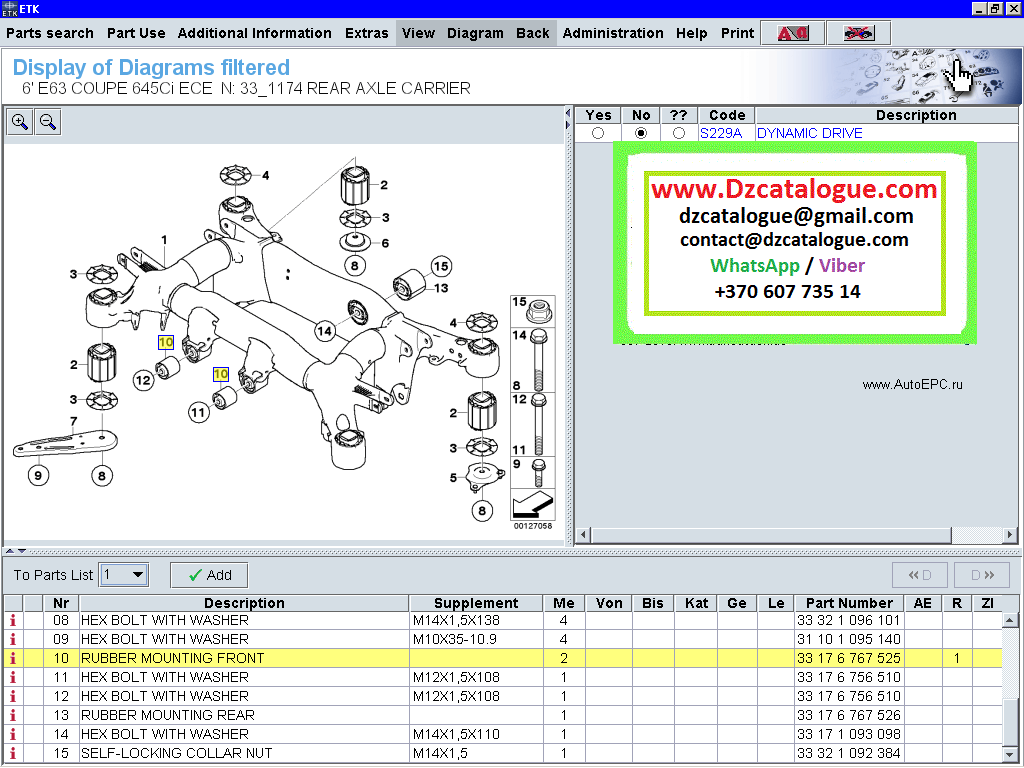Click the upper highlighted 10 label in diagram

pyautogui.click(x=166, y=342)
